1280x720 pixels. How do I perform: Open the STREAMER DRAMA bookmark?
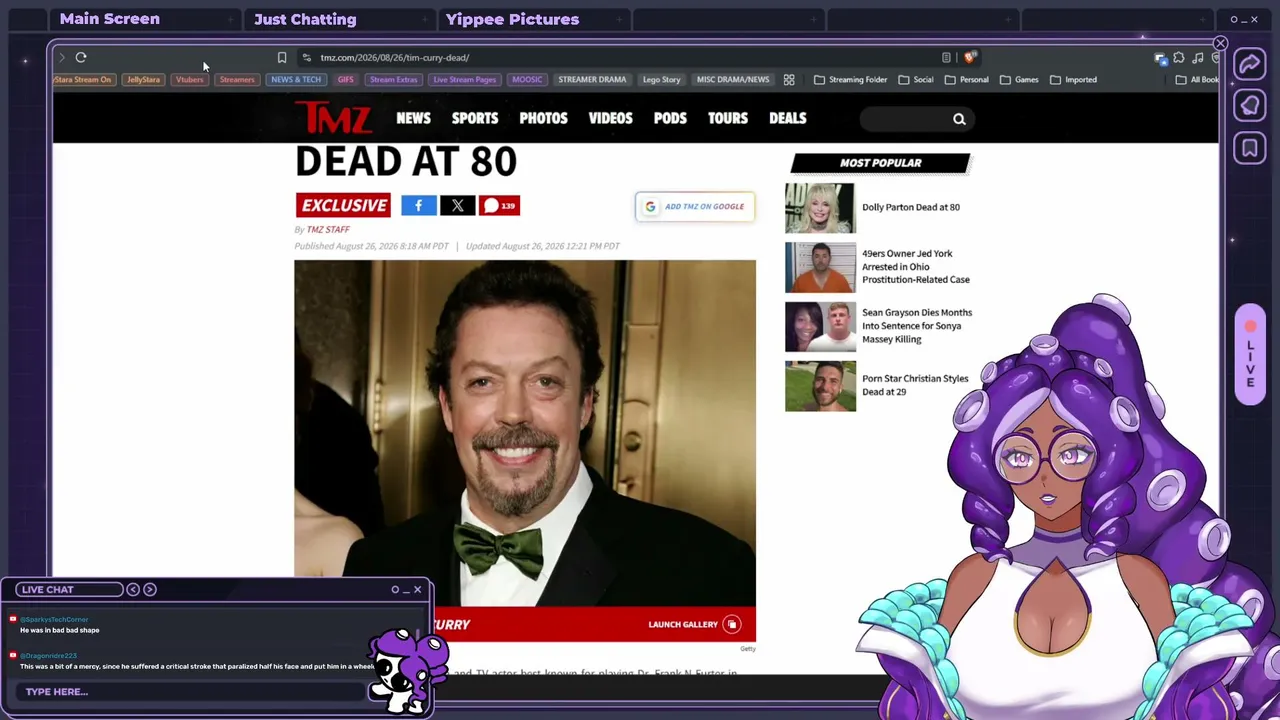coord(592,80)
